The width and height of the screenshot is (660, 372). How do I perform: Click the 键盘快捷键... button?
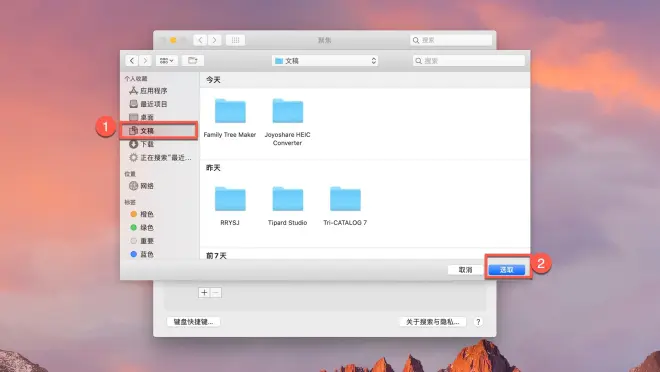194,322
